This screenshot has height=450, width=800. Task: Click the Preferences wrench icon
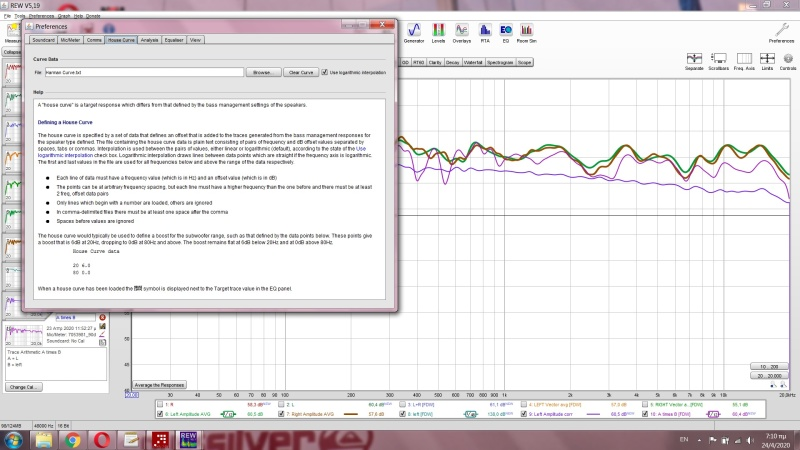pos(781,31)
